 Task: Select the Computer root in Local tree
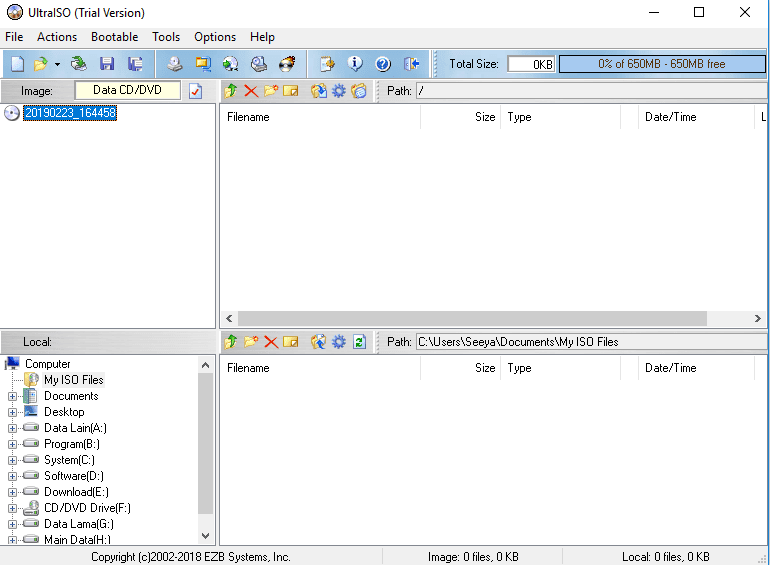(x=48, y=364)
